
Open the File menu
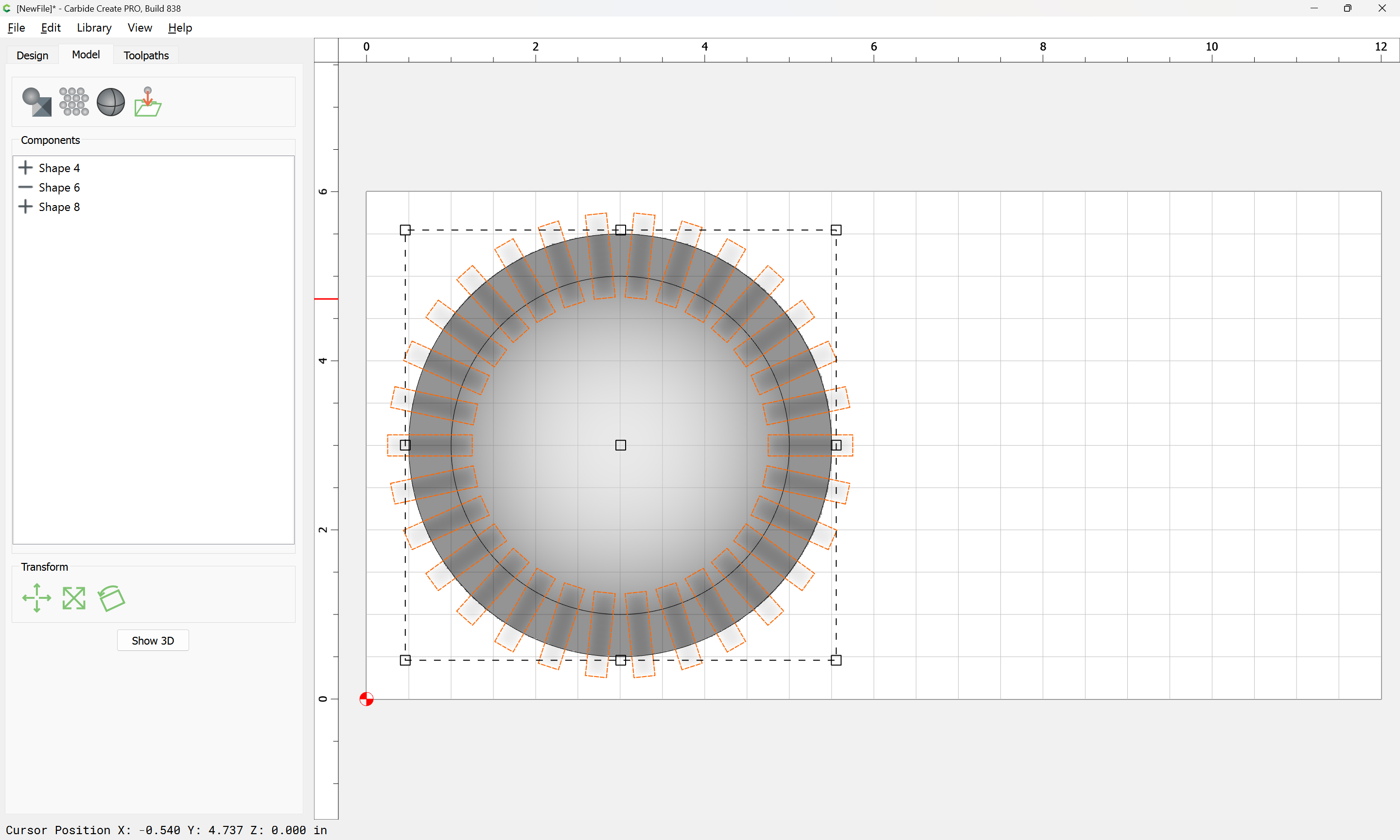(17, 28)
